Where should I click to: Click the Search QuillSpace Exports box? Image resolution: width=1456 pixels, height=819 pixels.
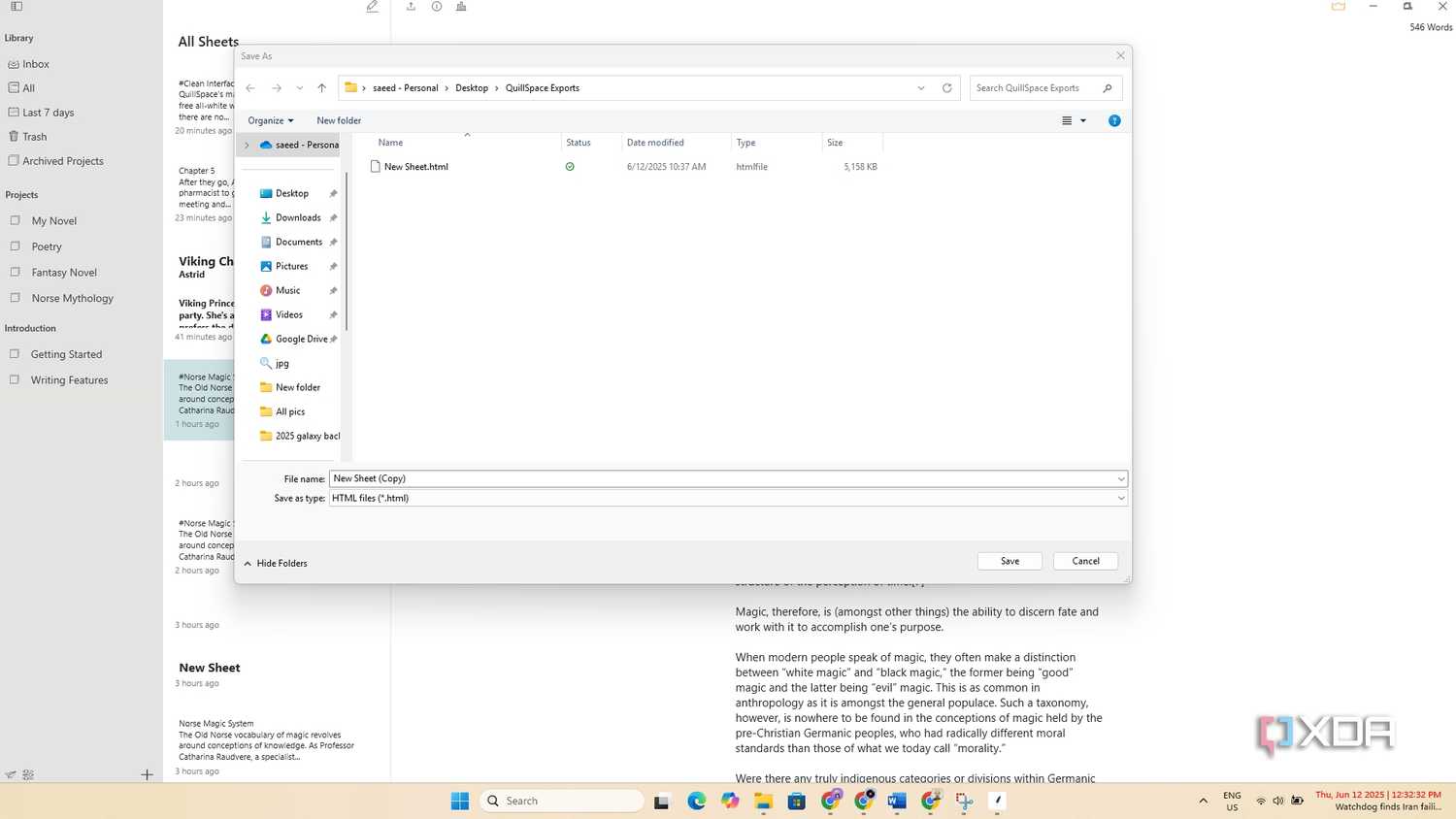[1045, 88]
